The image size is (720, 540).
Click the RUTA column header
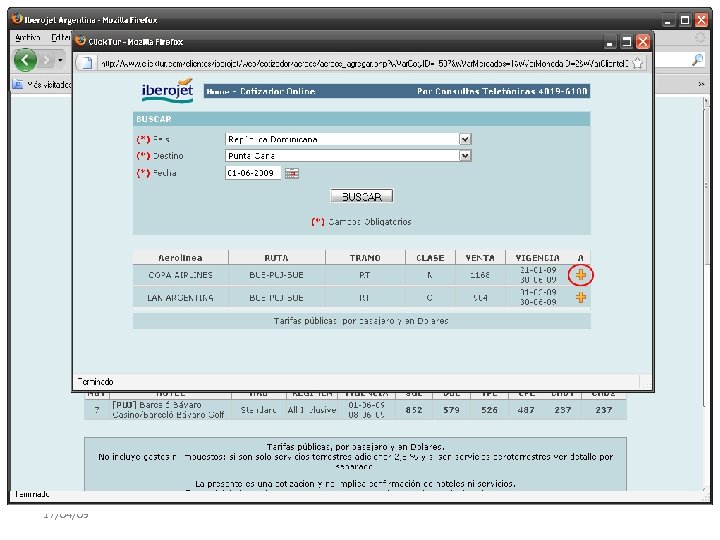(x=276, y=258)
